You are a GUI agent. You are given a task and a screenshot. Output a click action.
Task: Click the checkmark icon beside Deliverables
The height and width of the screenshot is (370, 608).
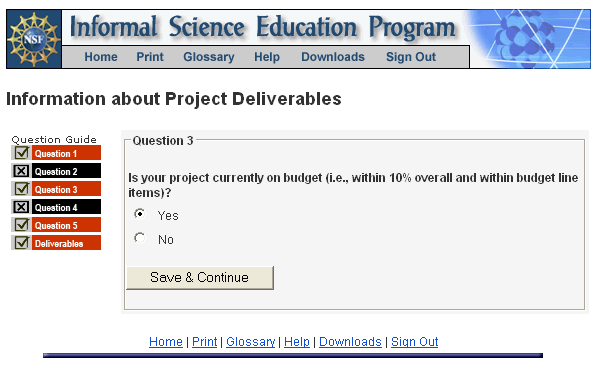pos(22,243)
